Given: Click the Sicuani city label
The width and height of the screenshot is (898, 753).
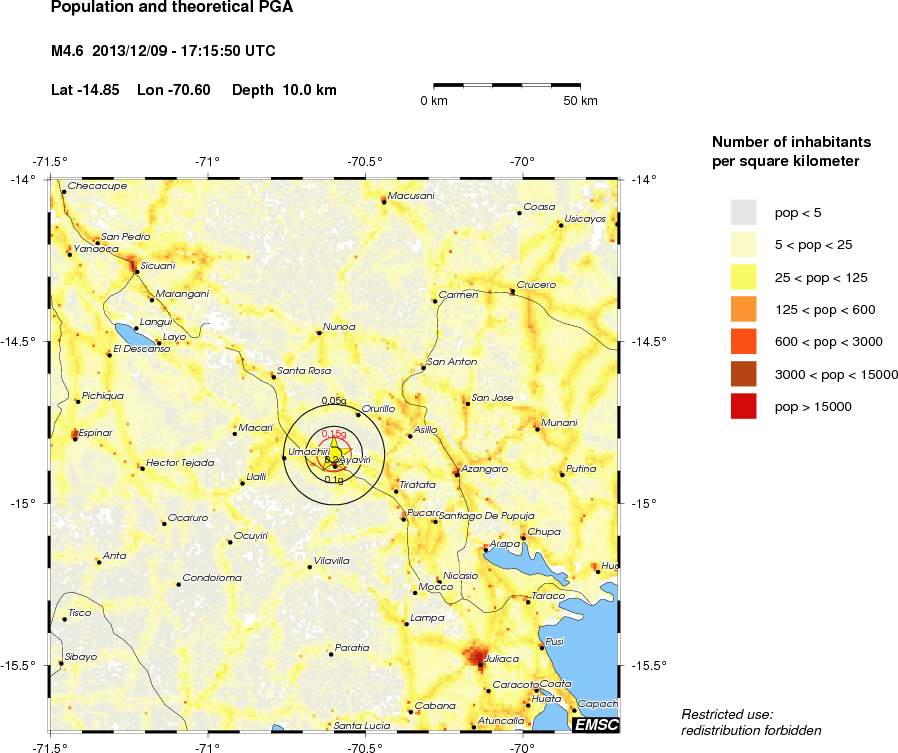Looking at the screenshot, I should click(x=158, y=266).
